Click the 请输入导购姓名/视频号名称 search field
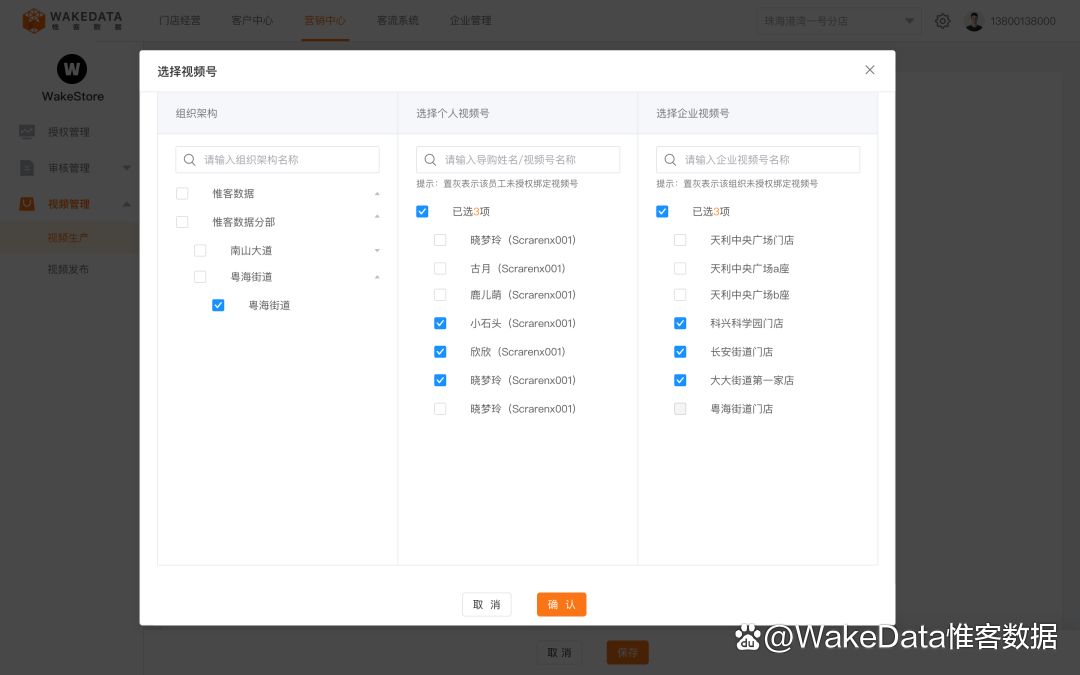The height and width of the screenshot is (675, 1080). coord(518,159)
